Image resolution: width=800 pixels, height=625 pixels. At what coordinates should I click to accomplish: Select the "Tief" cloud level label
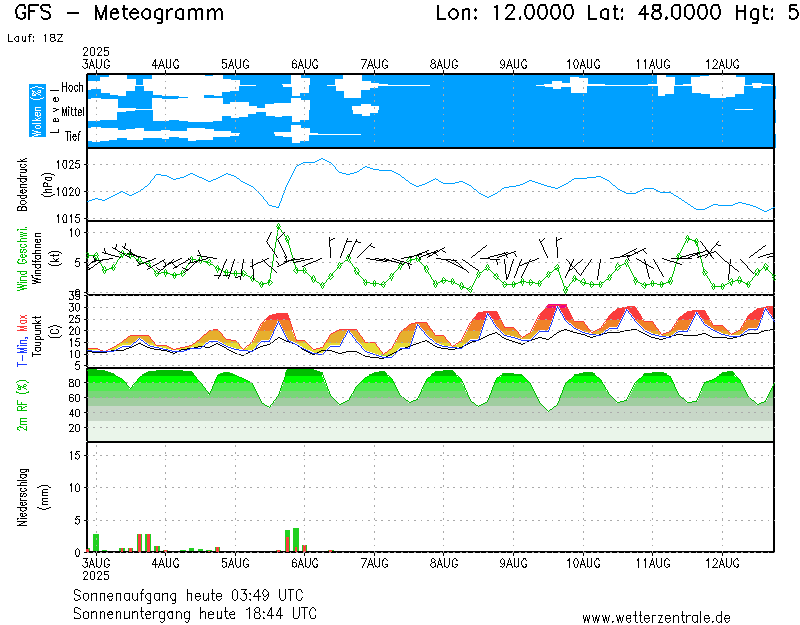point(72,136)
